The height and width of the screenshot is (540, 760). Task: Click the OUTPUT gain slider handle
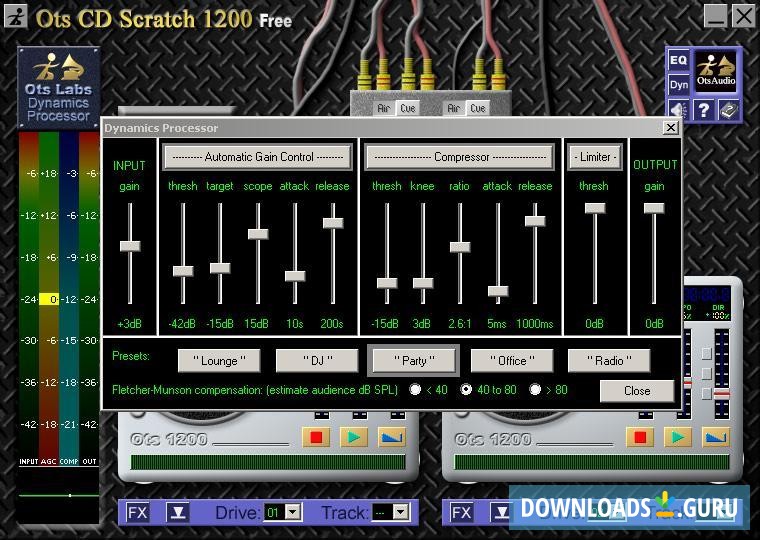coord(654,208)
